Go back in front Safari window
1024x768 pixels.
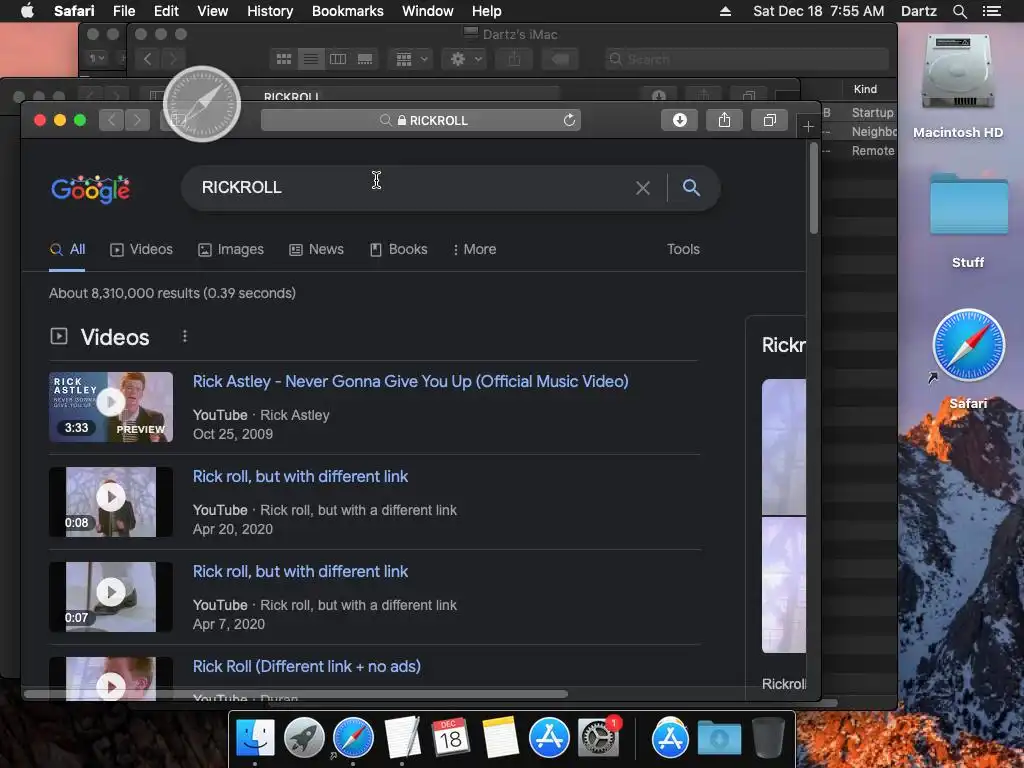(x=112, y=120)
